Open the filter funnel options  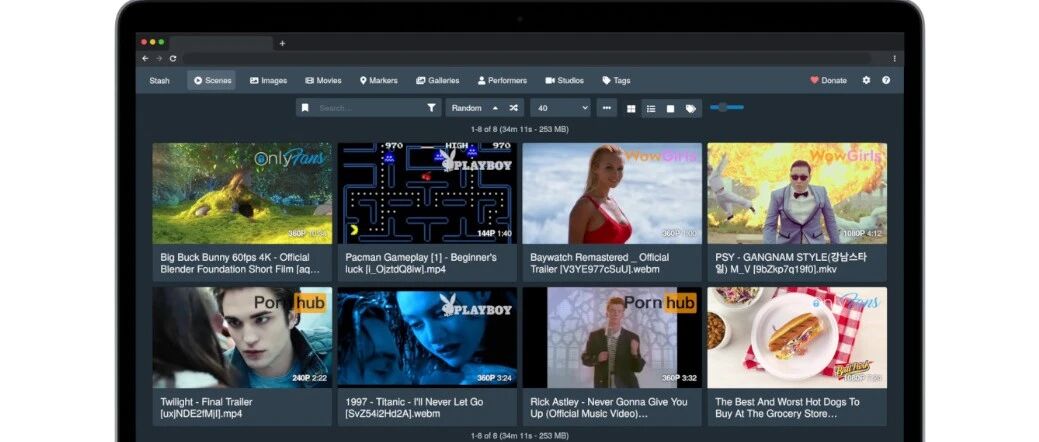point(431,108)
